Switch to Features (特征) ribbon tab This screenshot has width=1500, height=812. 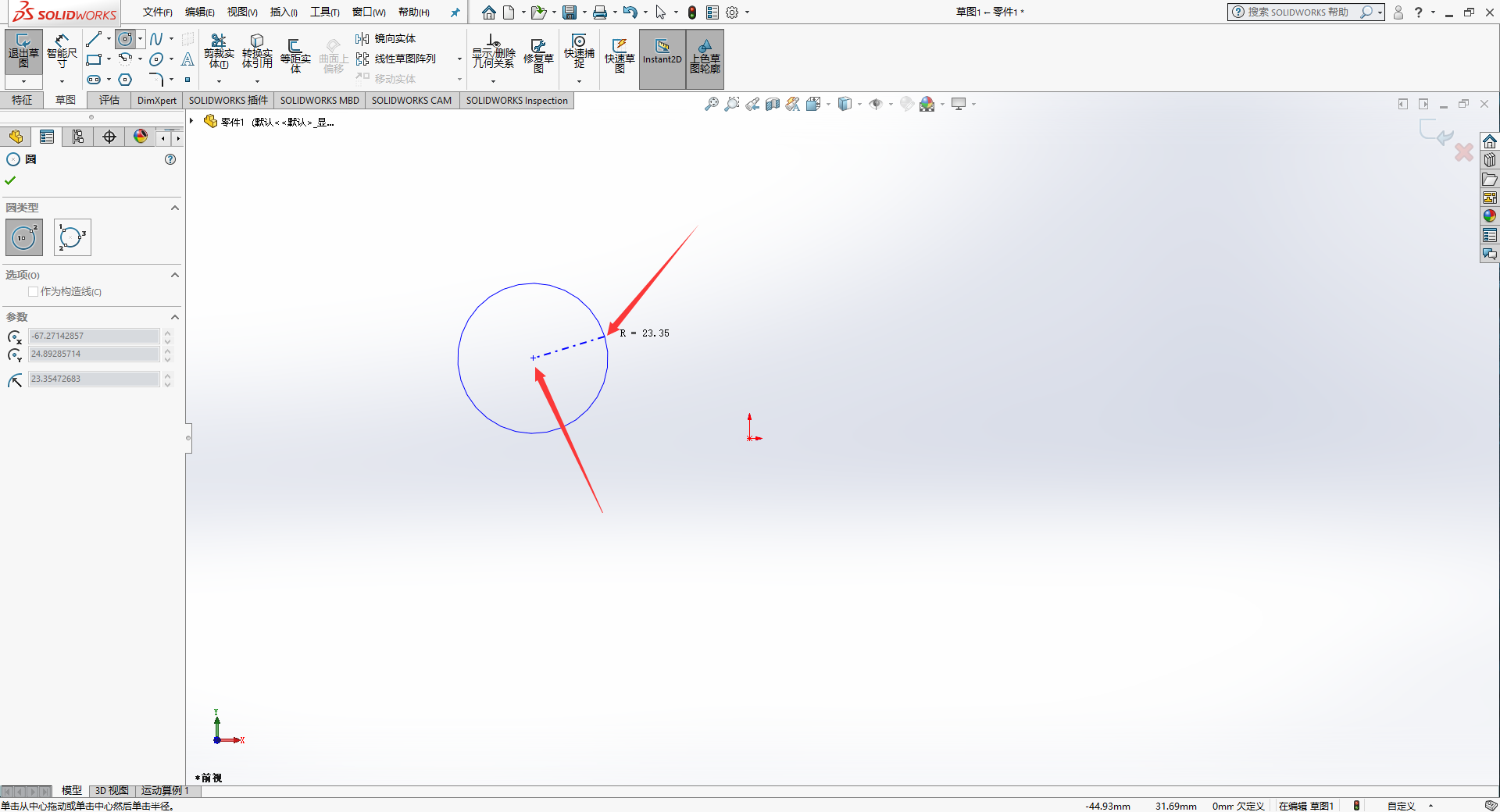pos(22,100)
